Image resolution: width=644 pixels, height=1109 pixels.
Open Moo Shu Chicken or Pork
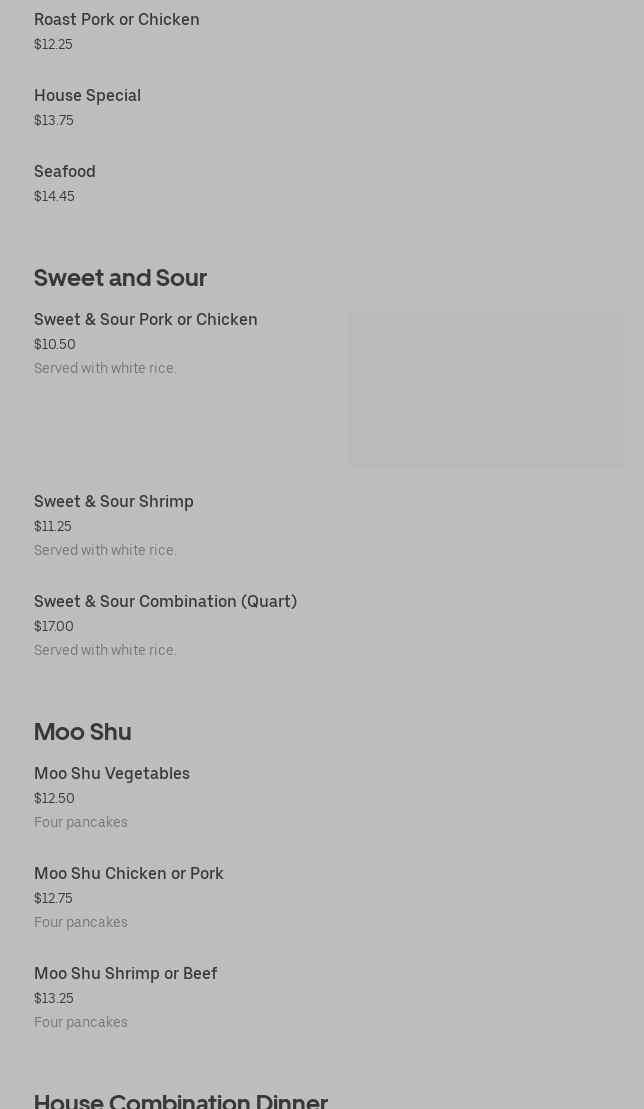[129, 874]
